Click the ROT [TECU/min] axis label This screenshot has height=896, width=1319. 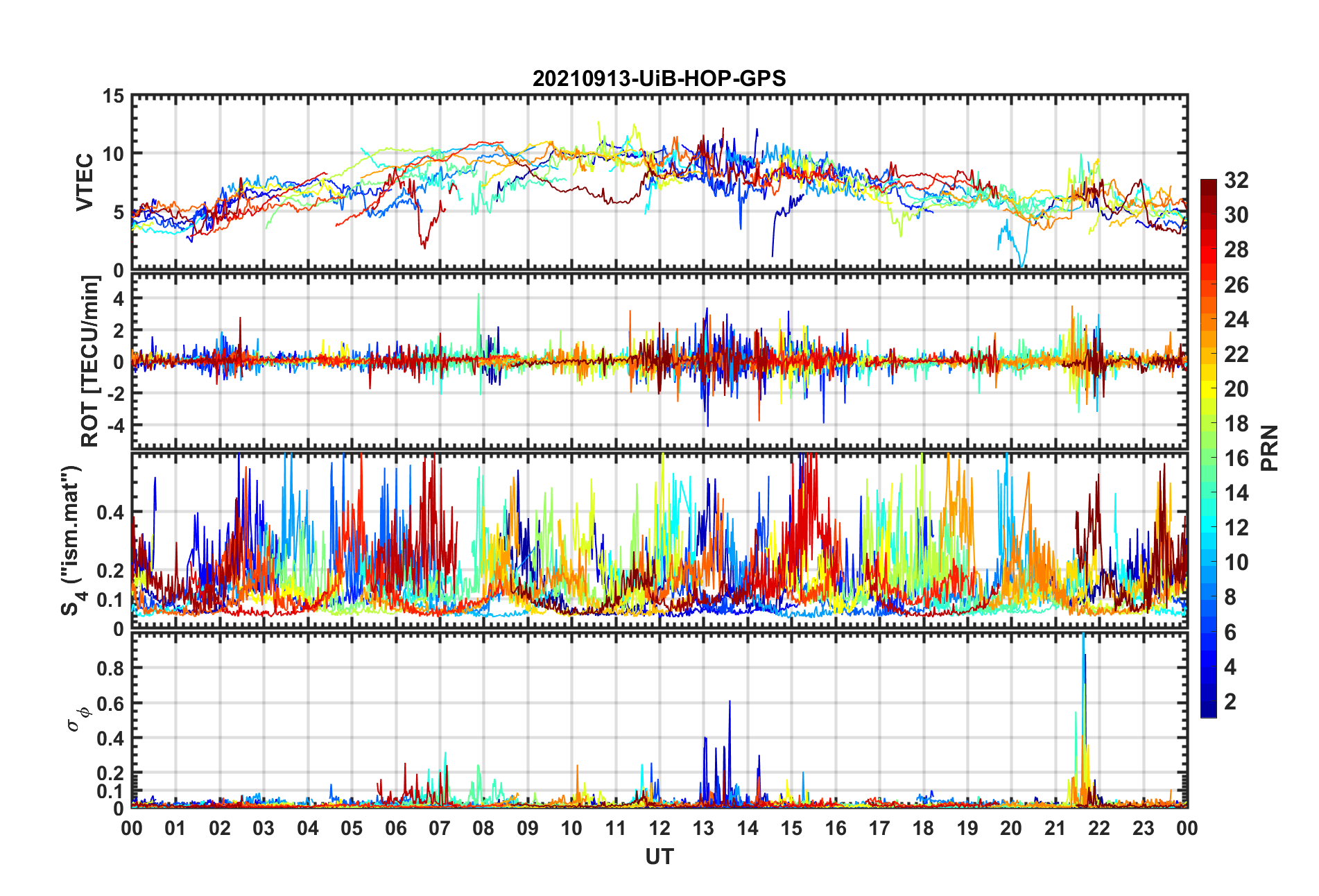tap(90, 361)
